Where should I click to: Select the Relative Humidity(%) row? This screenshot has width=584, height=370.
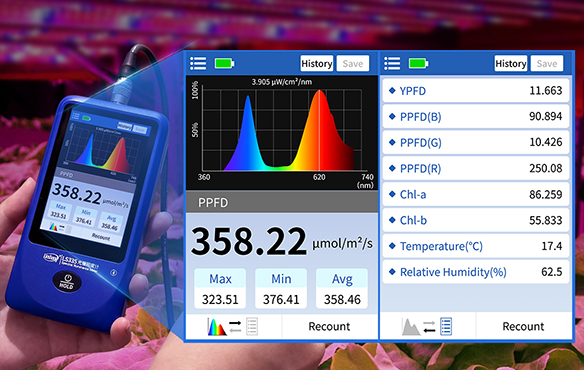tap(476, 272)
